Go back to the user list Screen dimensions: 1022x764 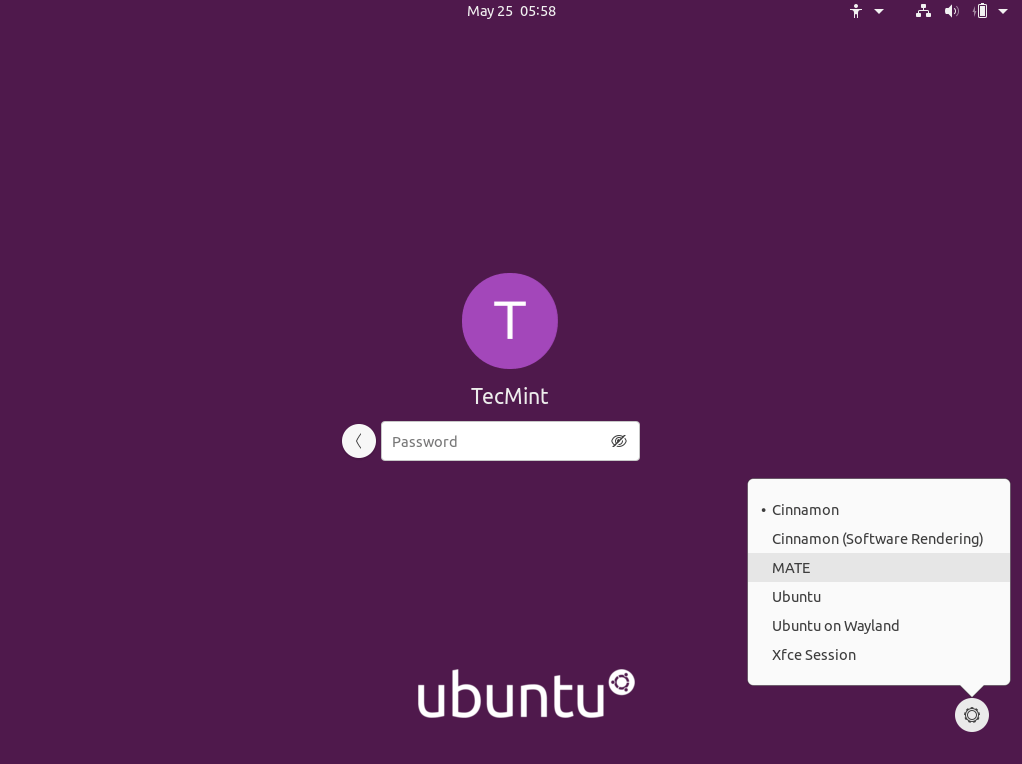coord(358,441)
